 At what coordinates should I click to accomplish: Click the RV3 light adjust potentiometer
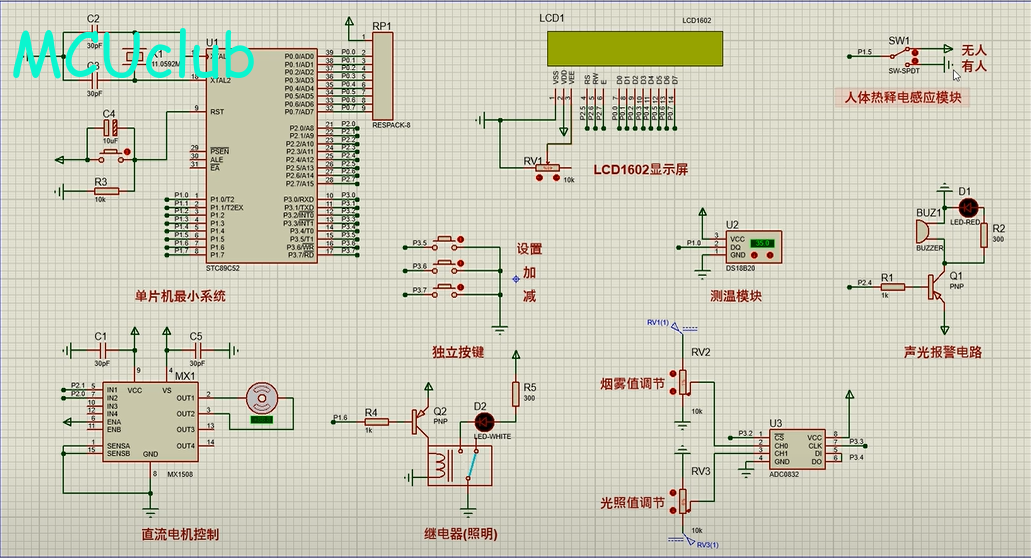(685, 497)
